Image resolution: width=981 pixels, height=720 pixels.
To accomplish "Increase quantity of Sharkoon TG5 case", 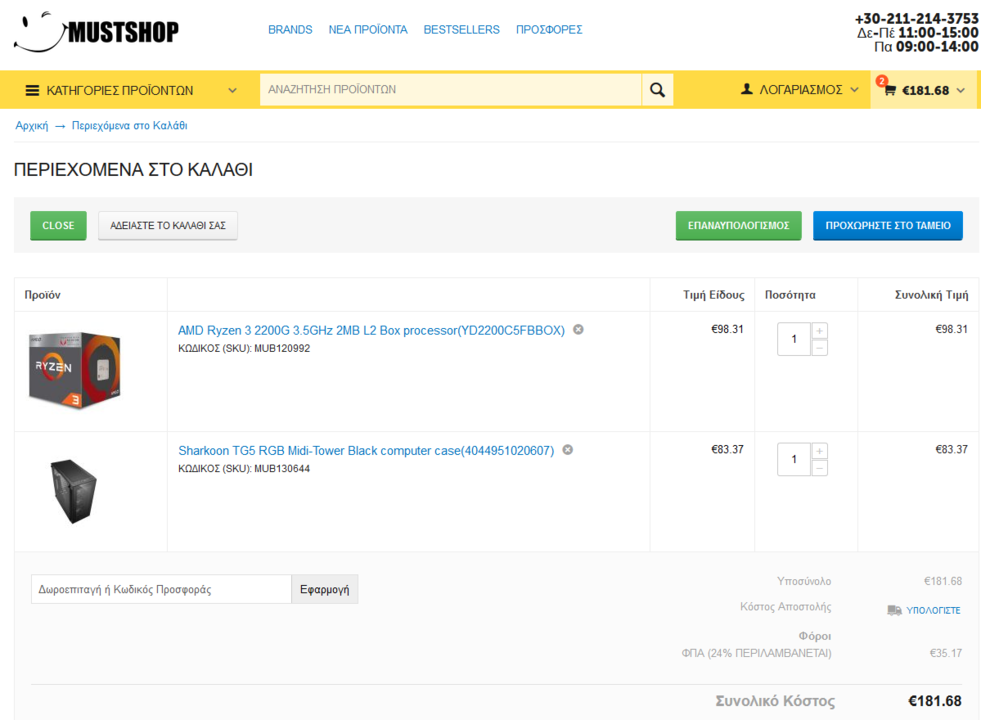I will [x=820, y=450].
